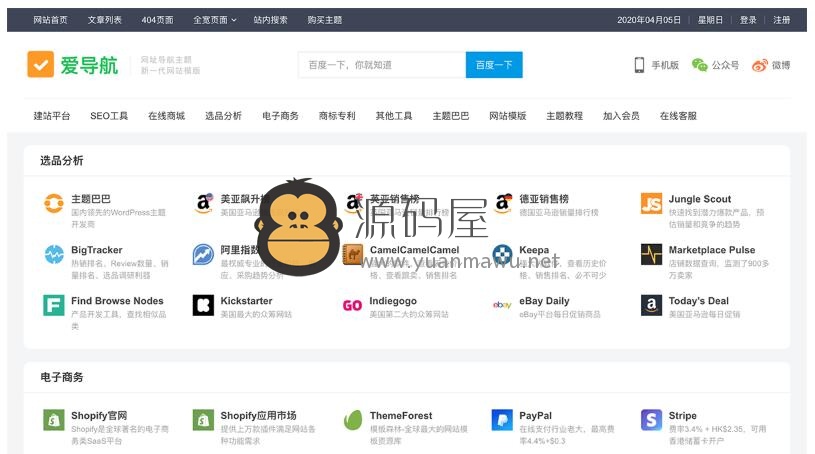Open the 主题巴巴 navigation tab
This screenshot has height=454, width=815.
tap(451, 115)
